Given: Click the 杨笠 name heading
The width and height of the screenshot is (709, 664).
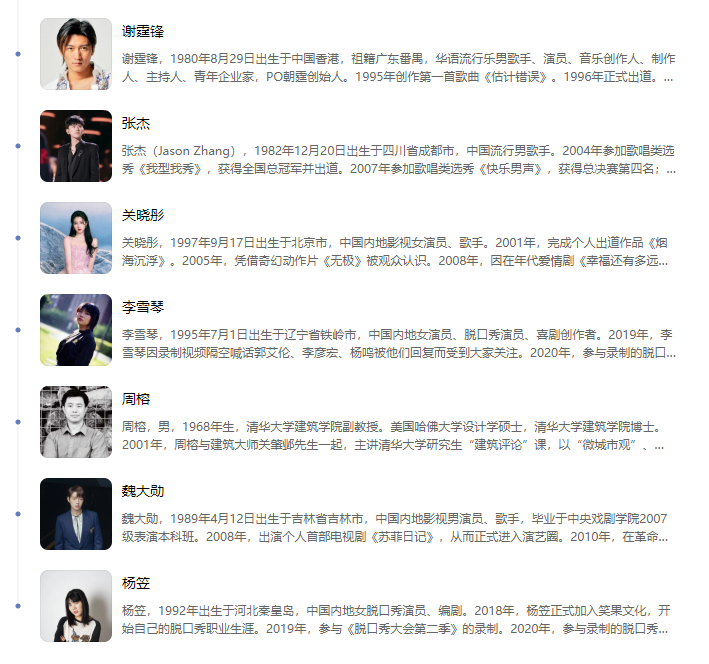Looking at the screenshot, I should tap(136, 583).
